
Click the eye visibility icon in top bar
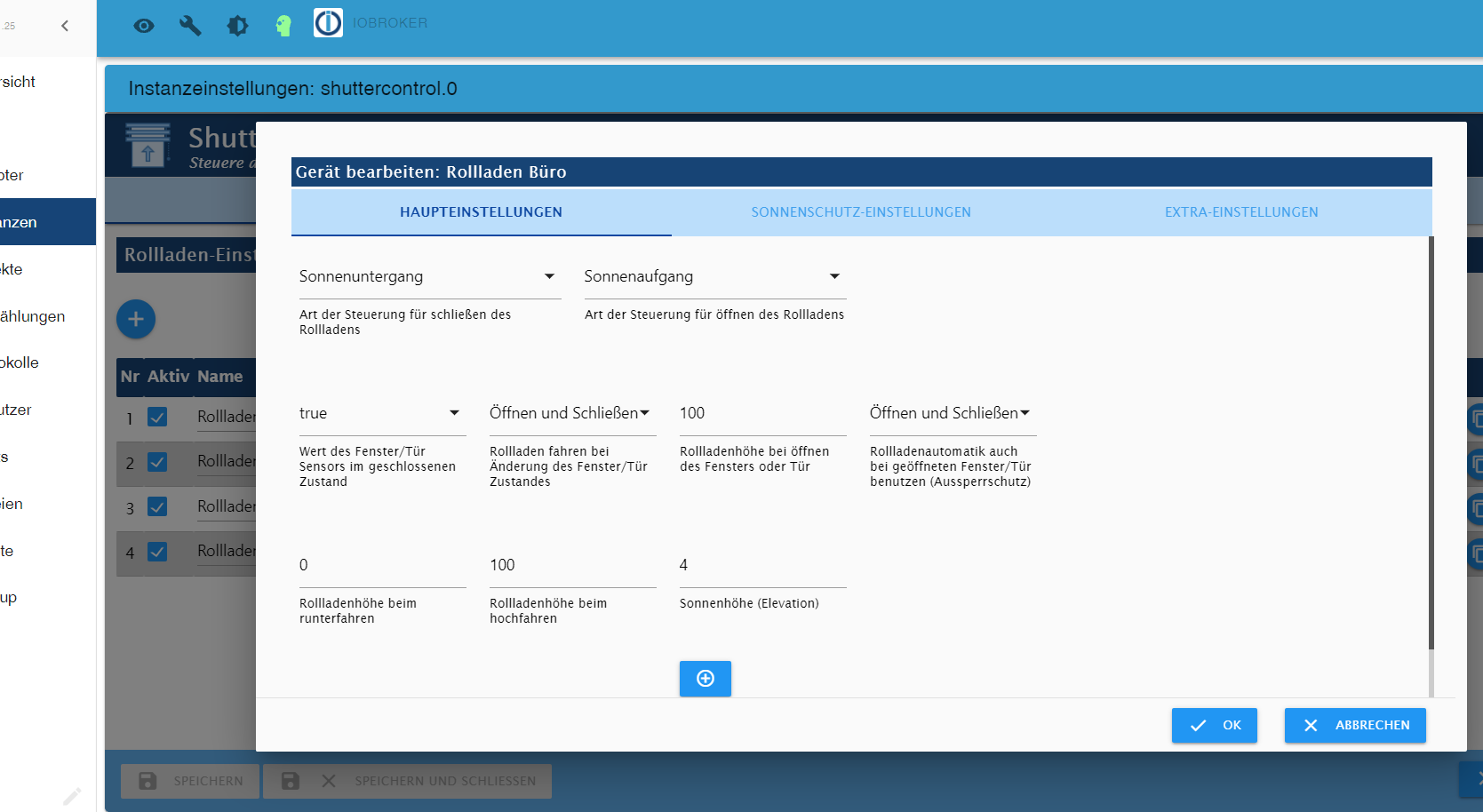point(144,26)
